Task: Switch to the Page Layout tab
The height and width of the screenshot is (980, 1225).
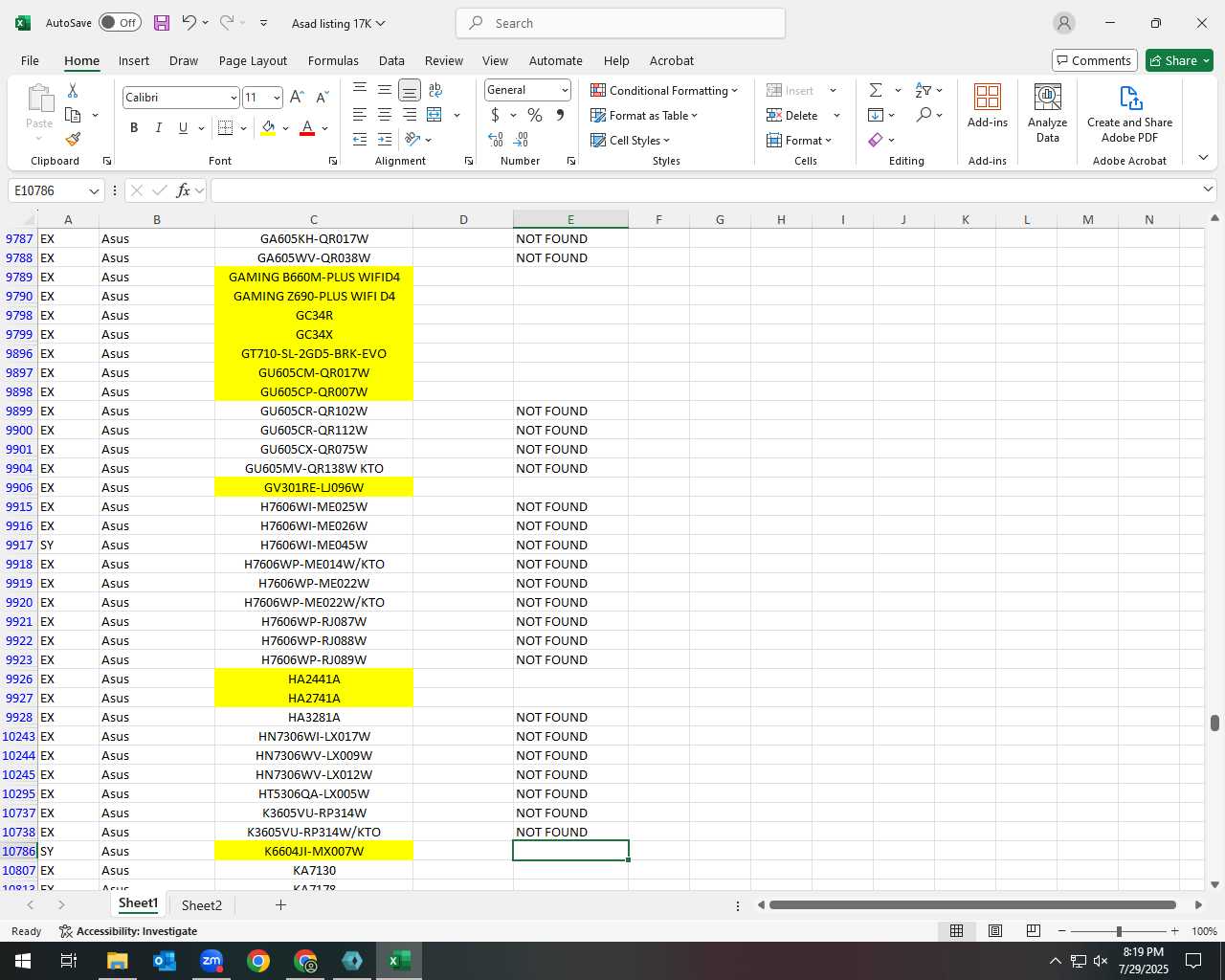Action: click(253, 60)
